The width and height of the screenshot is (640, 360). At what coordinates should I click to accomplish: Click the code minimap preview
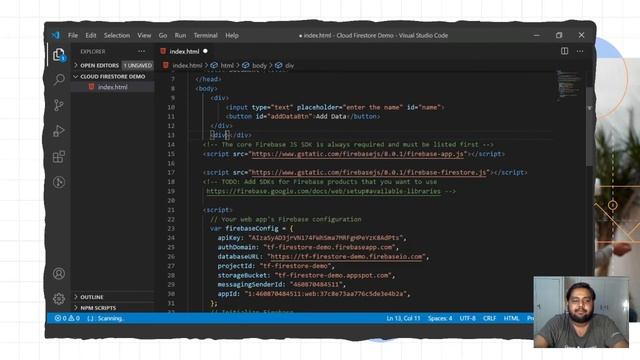pos(569,86)
